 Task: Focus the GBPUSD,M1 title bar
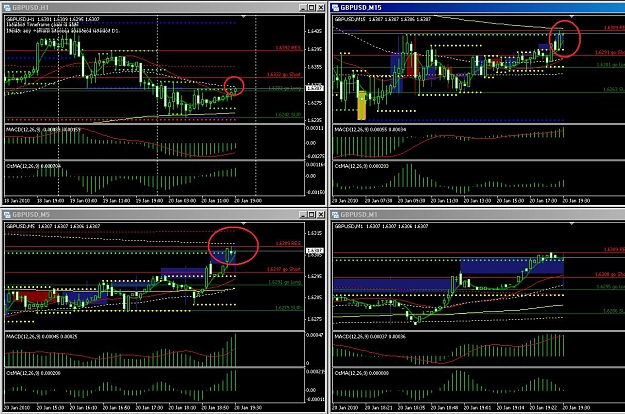[x=478, y=214]
